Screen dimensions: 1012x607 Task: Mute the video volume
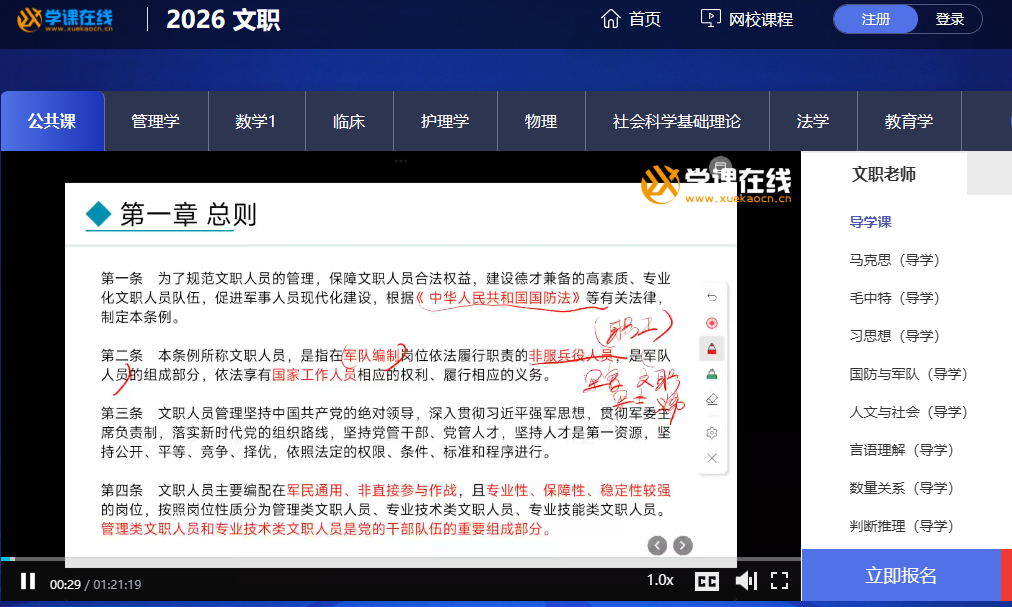pos(746,581)
